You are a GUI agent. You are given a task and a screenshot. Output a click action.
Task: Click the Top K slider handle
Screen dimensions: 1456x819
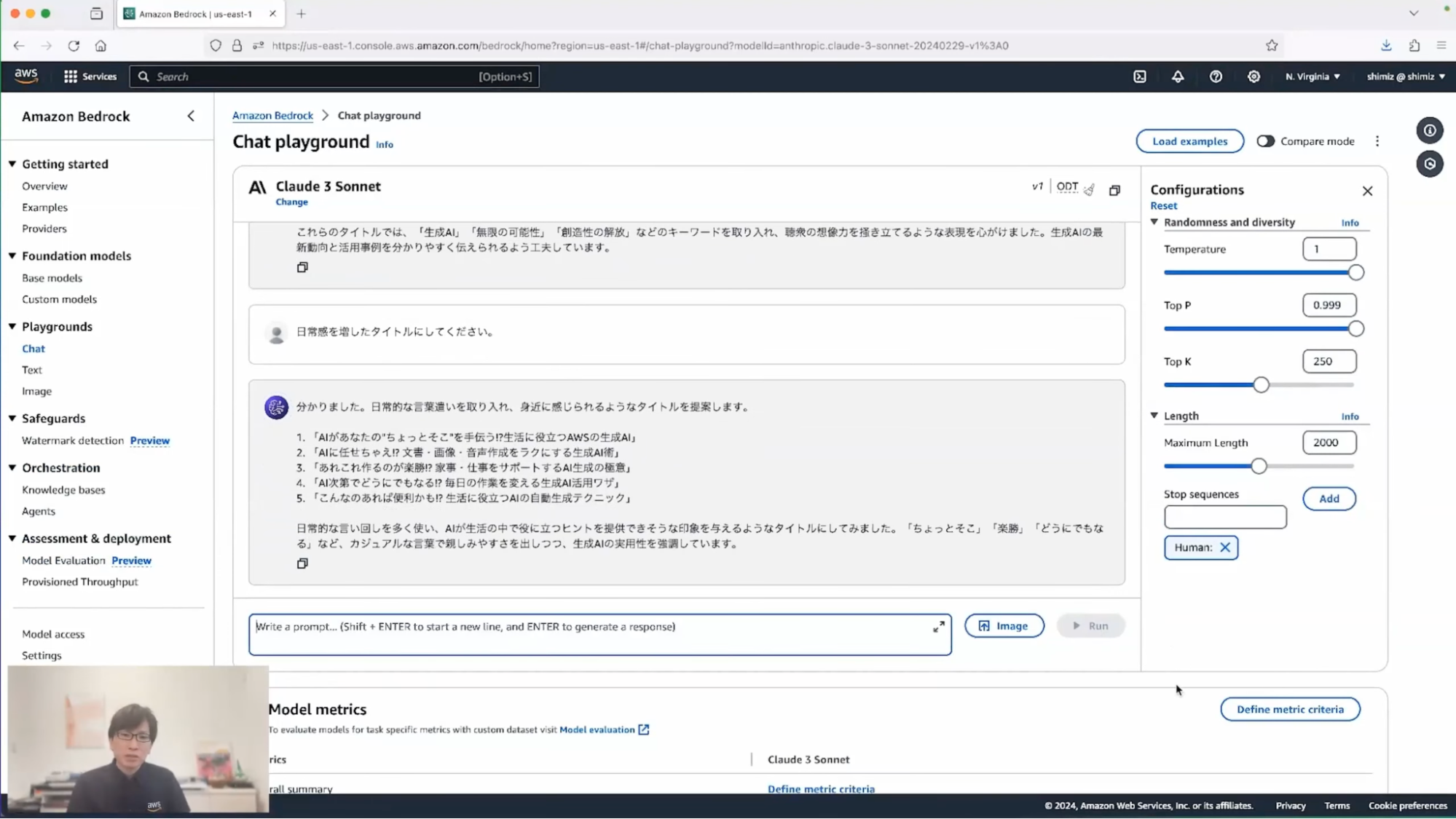point(1261,385)
